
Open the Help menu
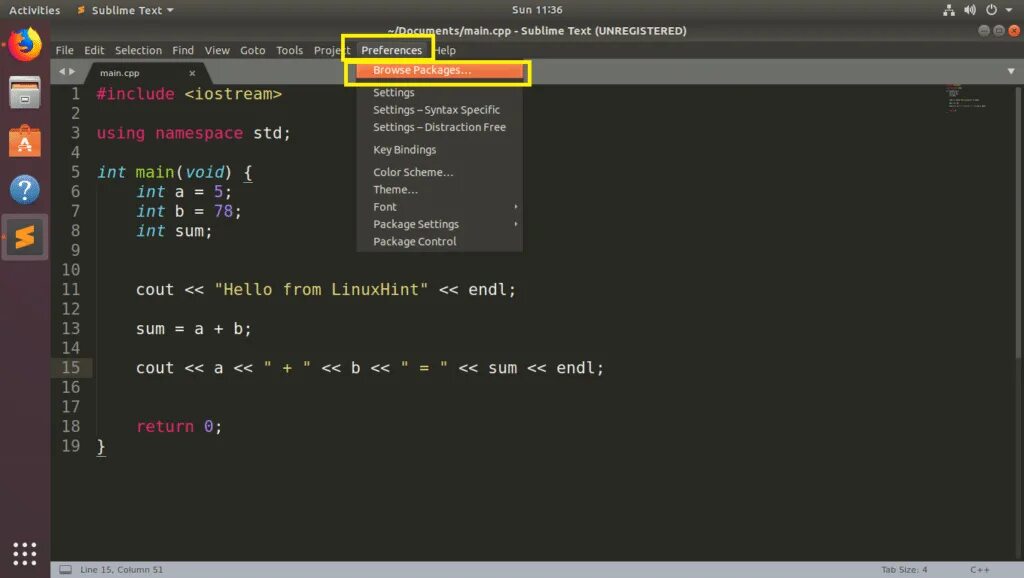point(445,50)
